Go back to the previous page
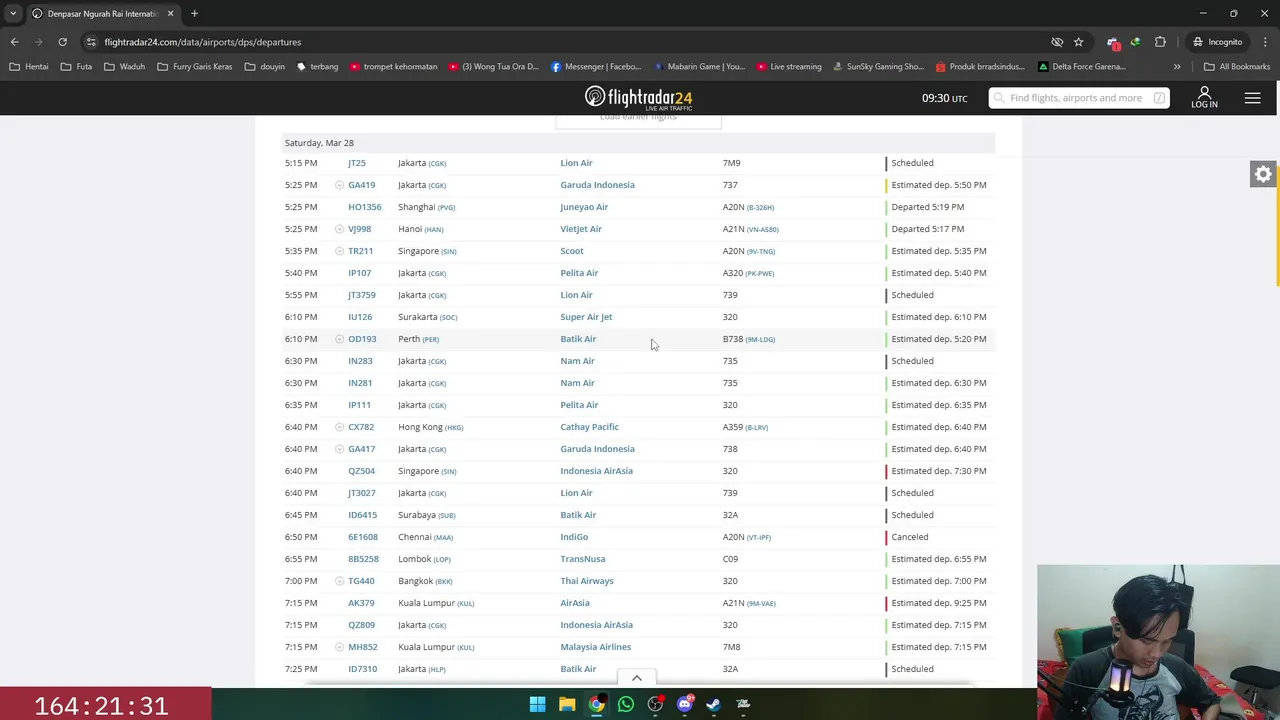The width and height of the screenshot is (1280, 720). [x=14, y=42]
